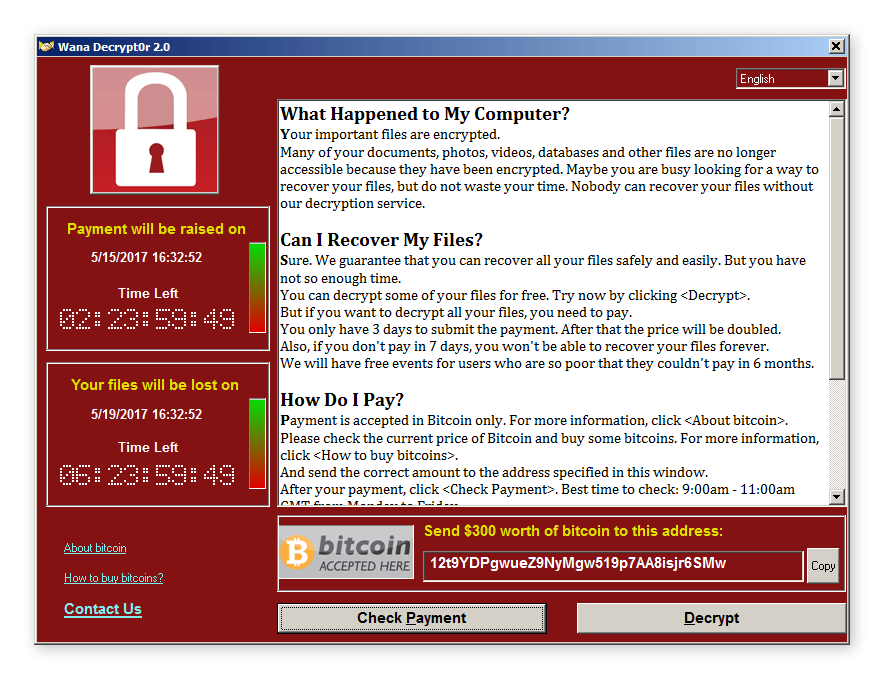Click the payment raised Time Left countdown
The height and width of the screenshot is (681, 883).
click(147, 319)
